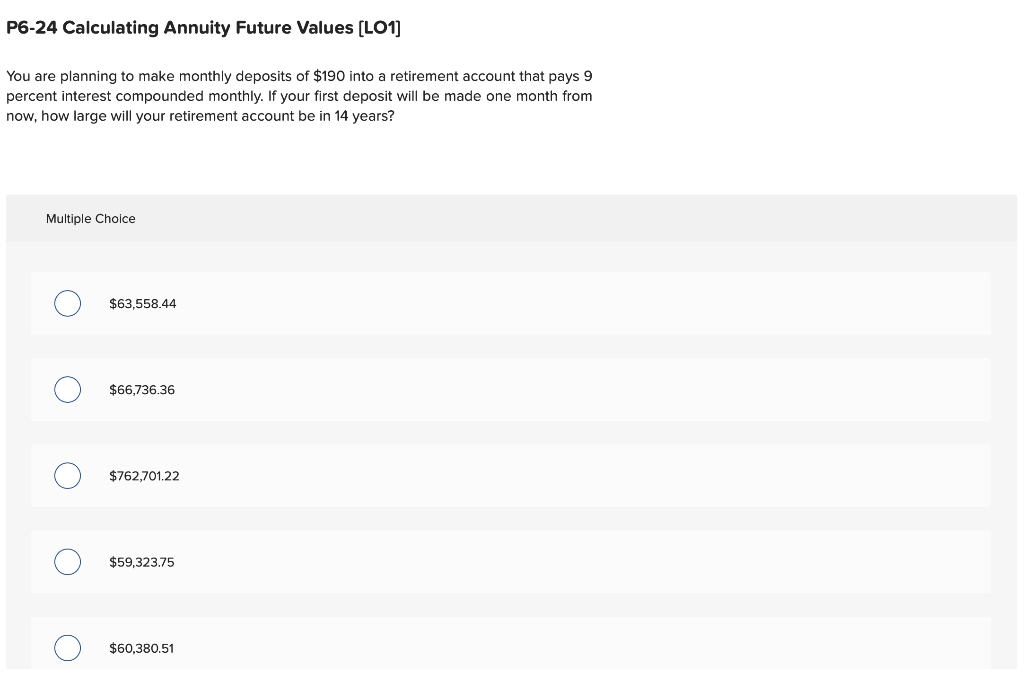Choose the third answer option row
The image size is (1024, 683).
[511, 475]
